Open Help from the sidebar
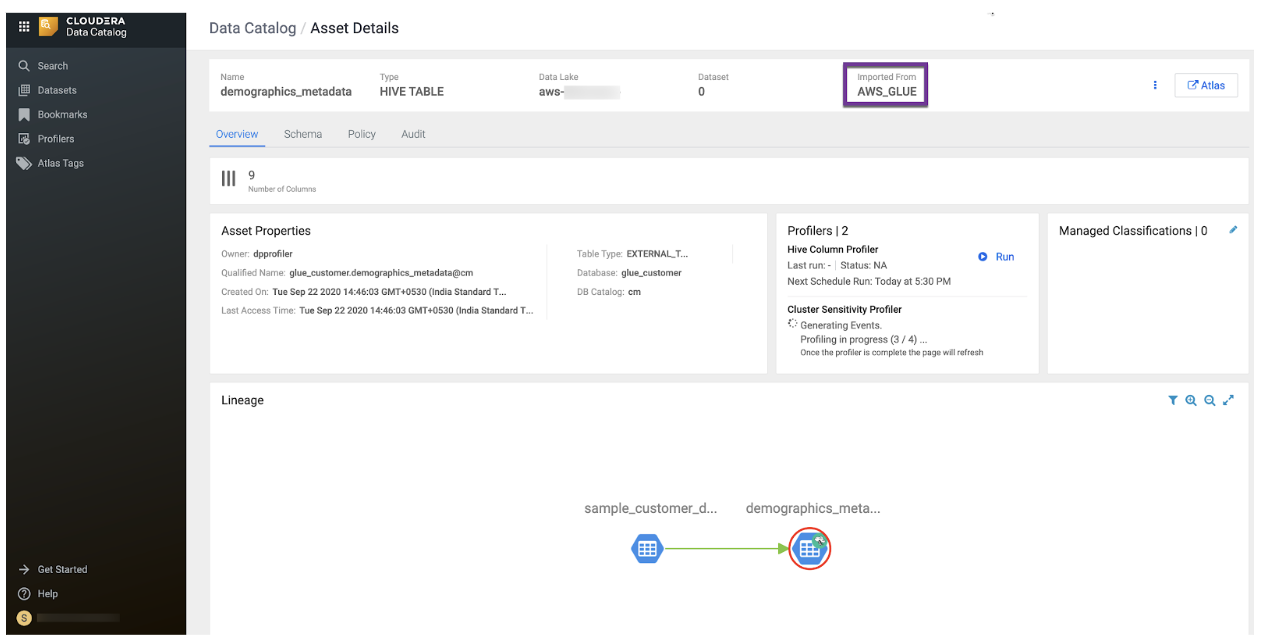 point(47,594)
